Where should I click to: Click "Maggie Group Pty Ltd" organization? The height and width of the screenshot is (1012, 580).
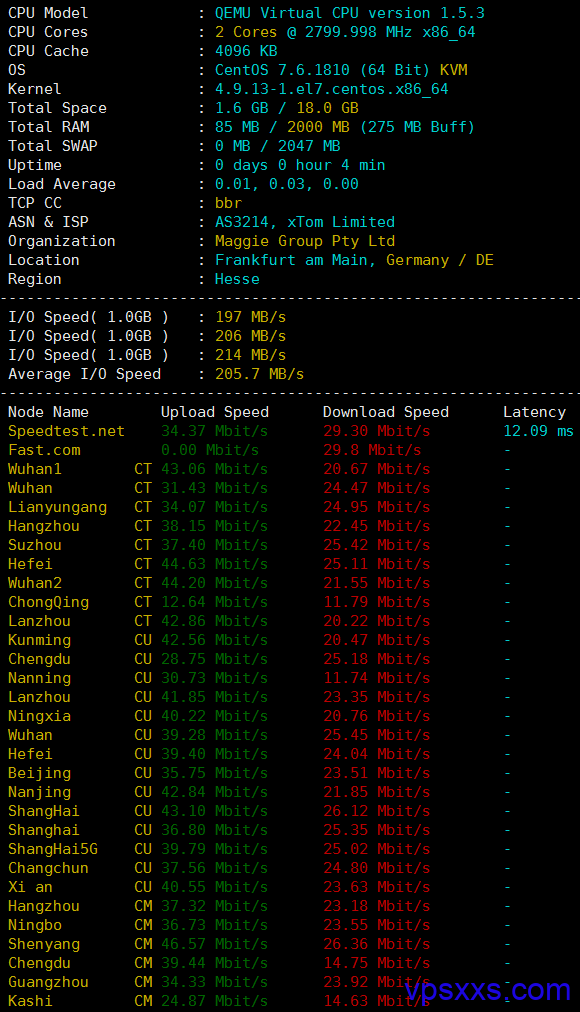[305, 241]
